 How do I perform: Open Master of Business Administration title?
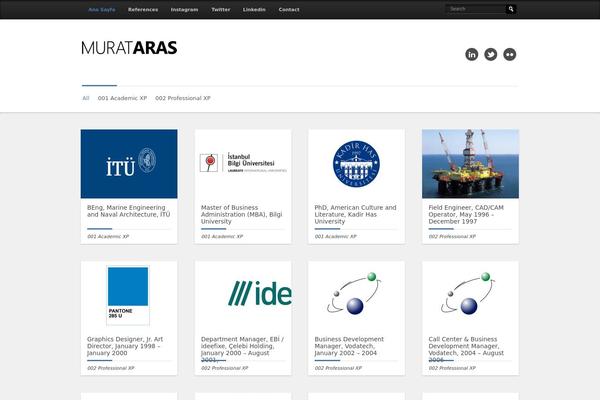[241, 214]
